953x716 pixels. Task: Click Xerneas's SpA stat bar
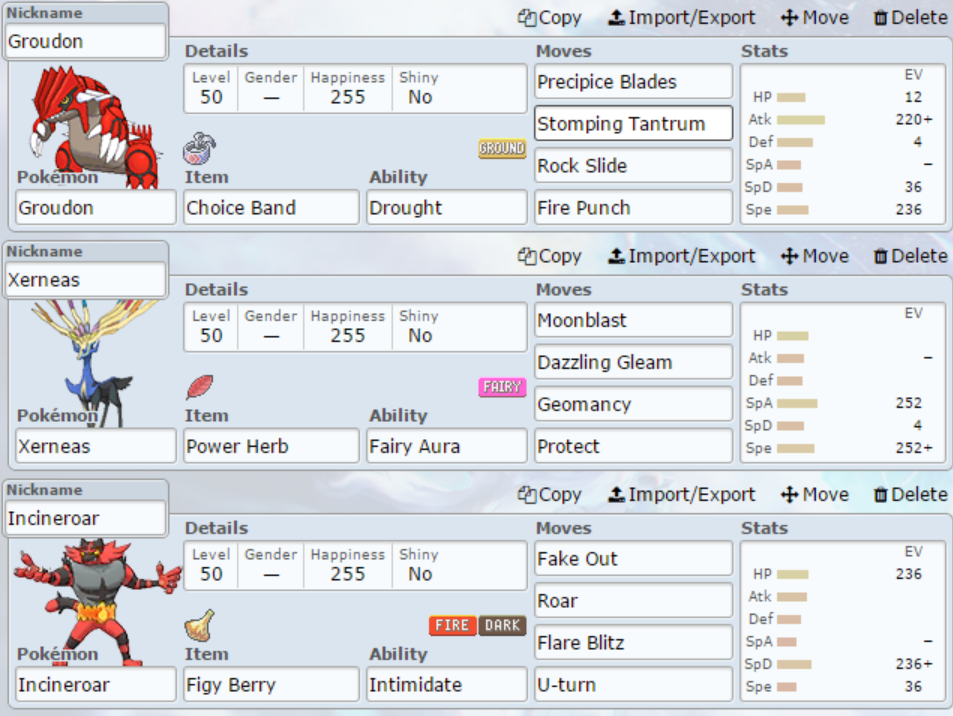[797, 403]
